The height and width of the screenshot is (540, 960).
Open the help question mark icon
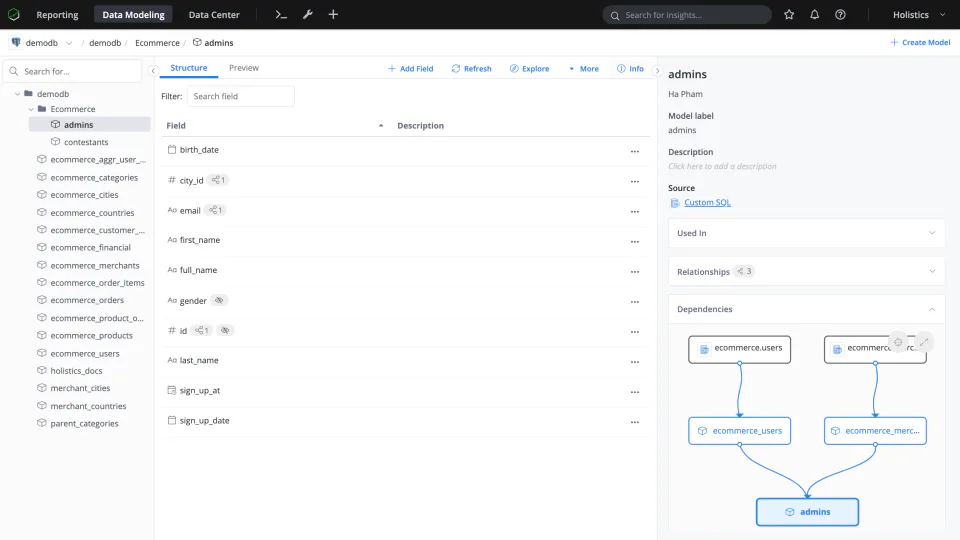pyautogui.click(x=840, y=15)
